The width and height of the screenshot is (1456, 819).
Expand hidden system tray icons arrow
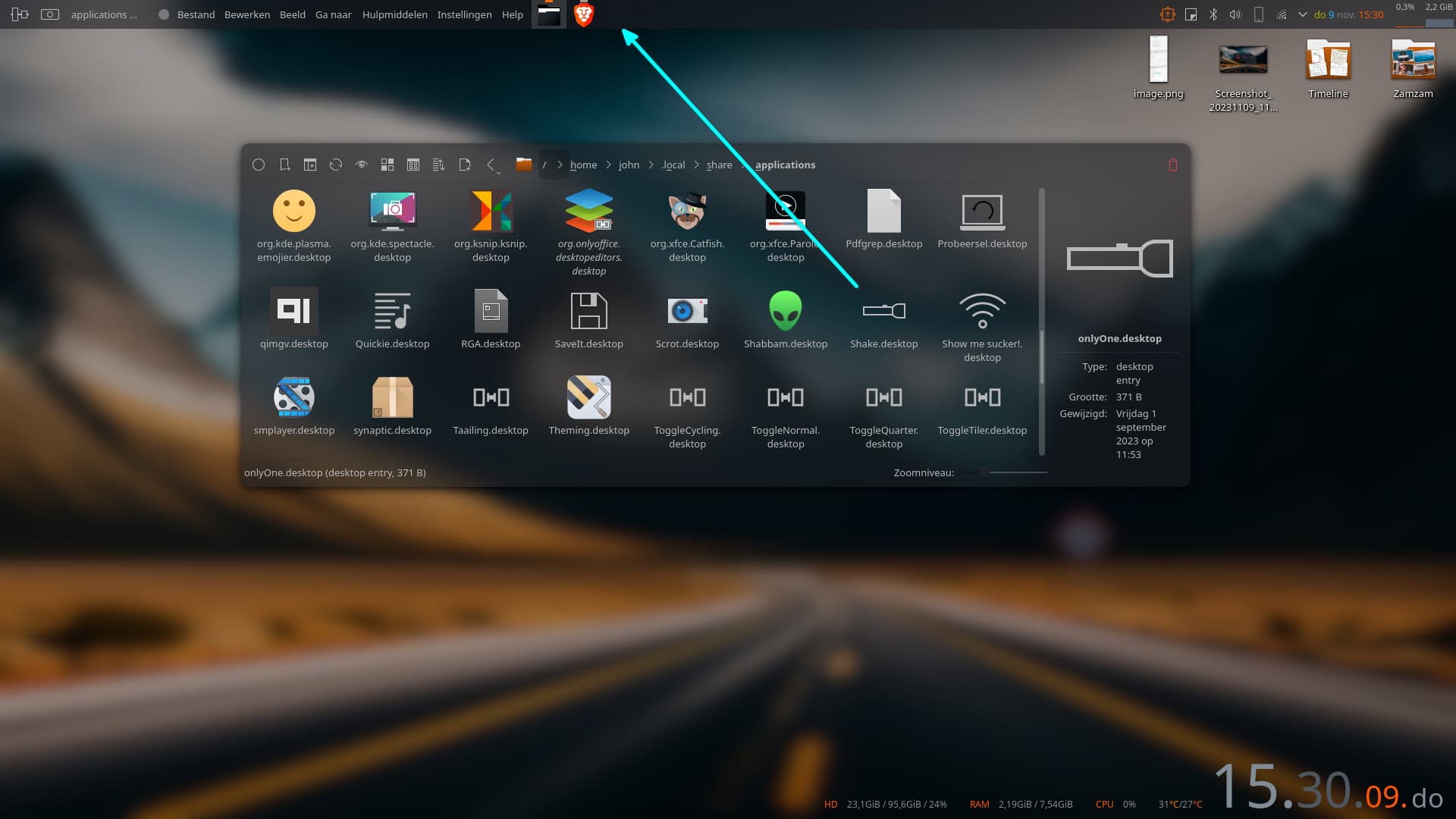coord(1303,14)
